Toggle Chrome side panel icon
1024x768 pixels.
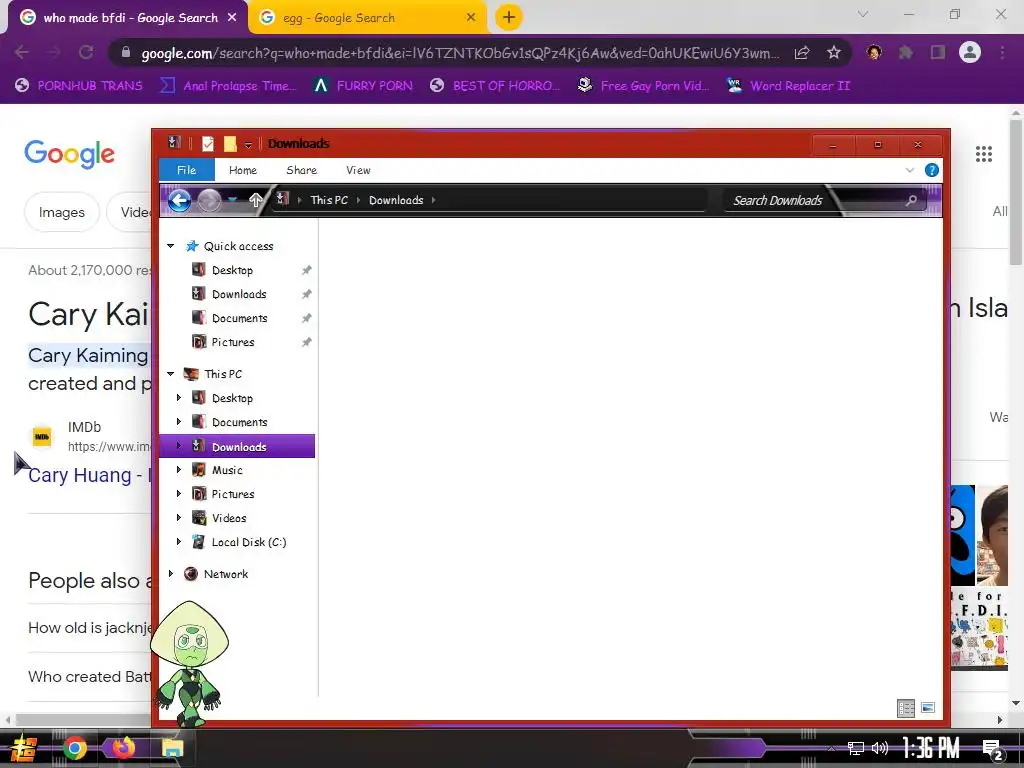938,52
